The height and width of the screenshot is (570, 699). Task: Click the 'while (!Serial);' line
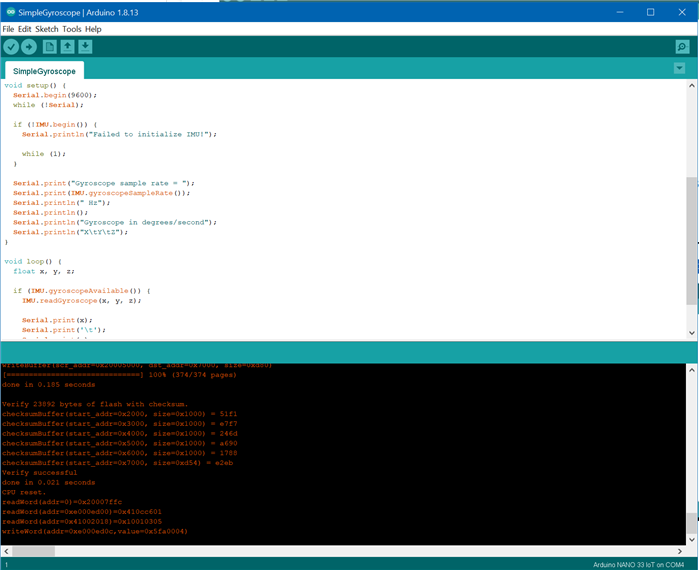48,105
